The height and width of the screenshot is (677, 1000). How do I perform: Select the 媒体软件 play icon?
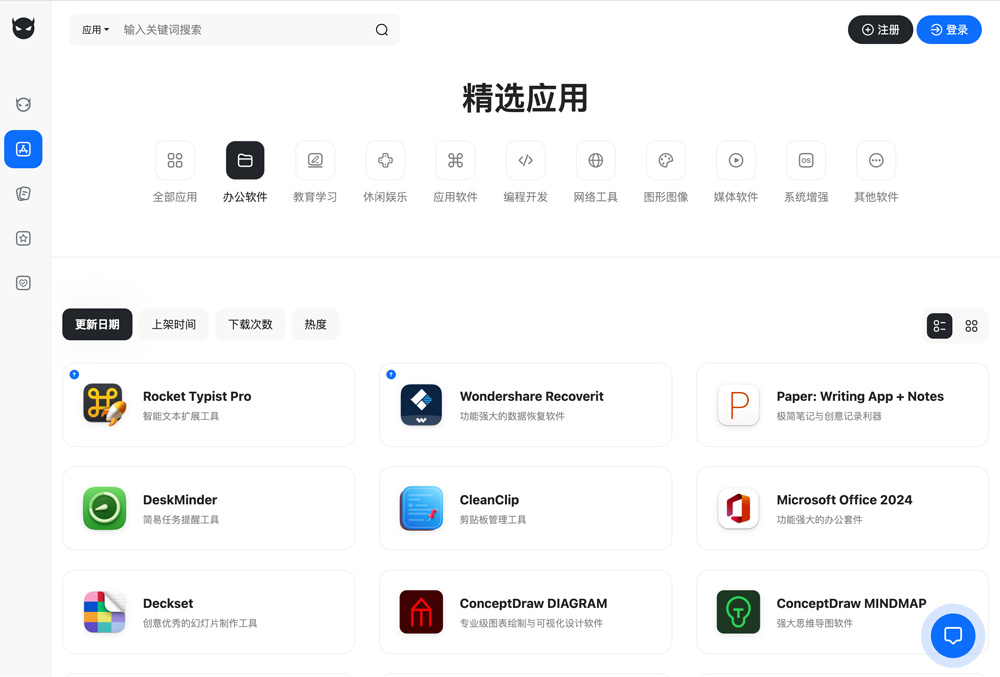(735, 160)
